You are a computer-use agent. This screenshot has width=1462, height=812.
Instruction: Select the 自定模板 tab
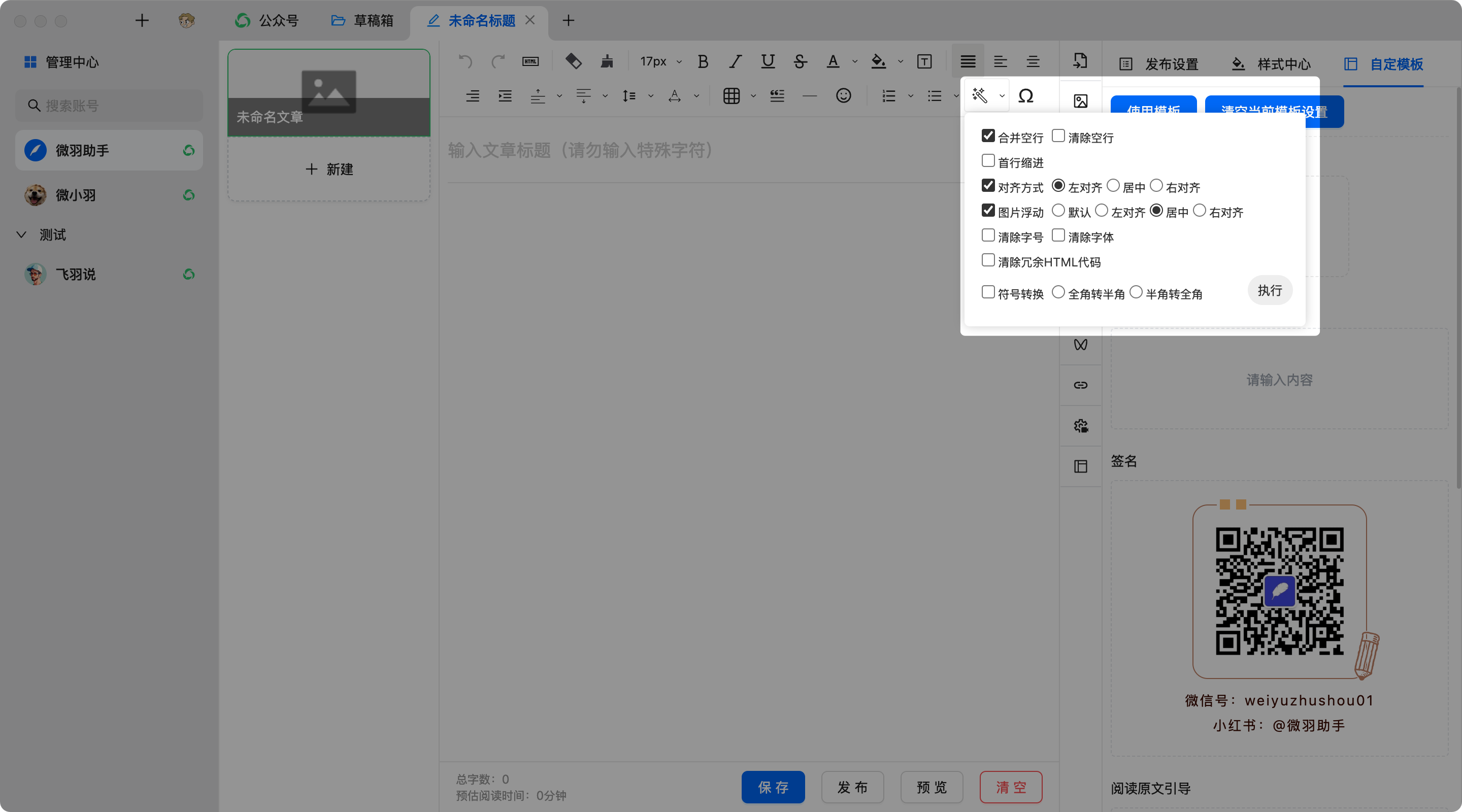pos(1384,64)
